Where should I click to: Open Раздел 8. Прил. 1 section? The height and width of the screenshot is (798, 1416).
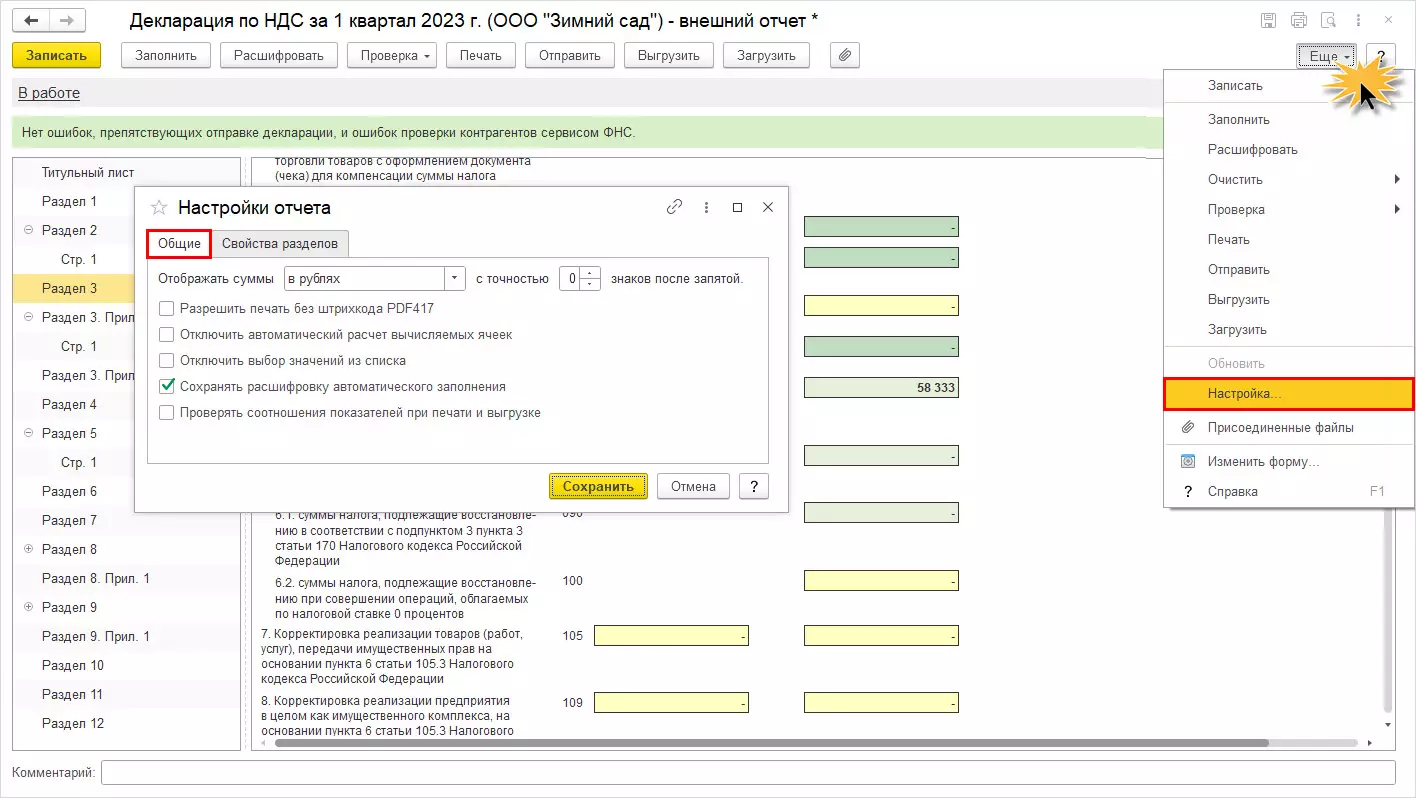point(96,579)
